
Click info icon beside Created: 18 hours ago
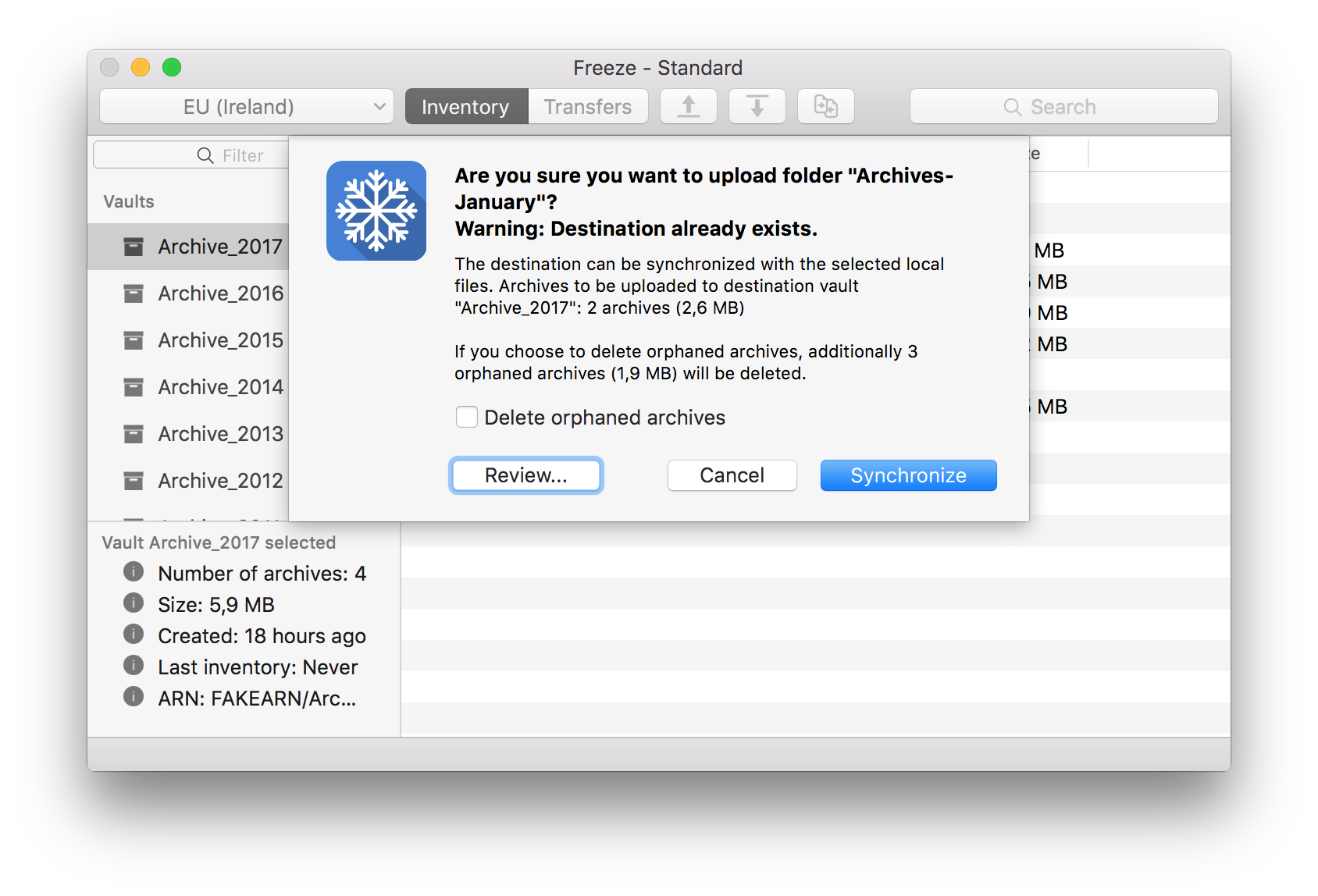click(x=134, y=634)
